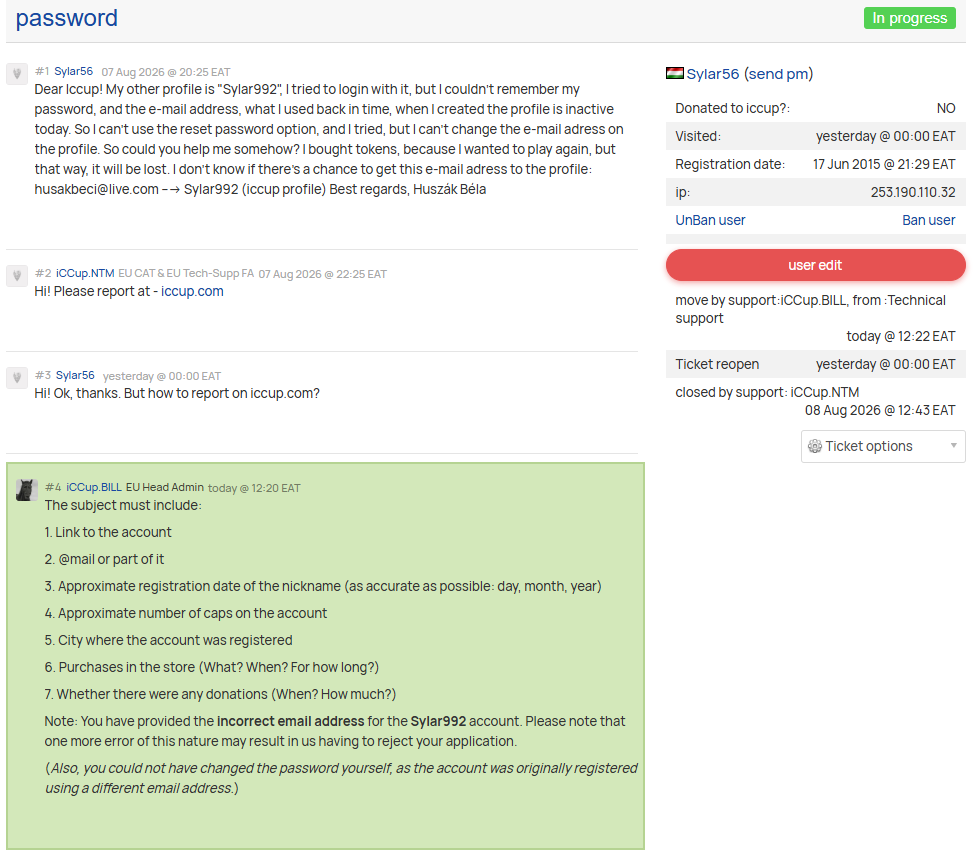Click the red user edit button
973x853 pixels.
click(815, 266)
